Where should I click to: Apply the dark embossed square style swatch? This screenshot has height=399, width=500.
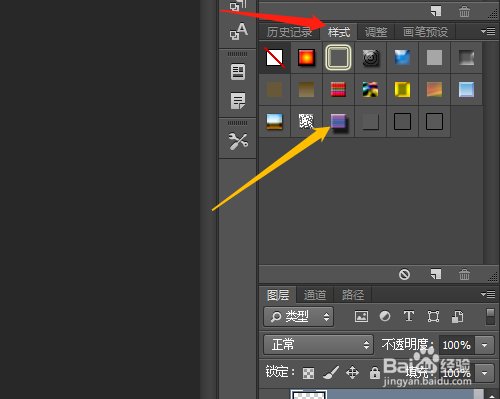pyautogui.click(x=370, y=122)
